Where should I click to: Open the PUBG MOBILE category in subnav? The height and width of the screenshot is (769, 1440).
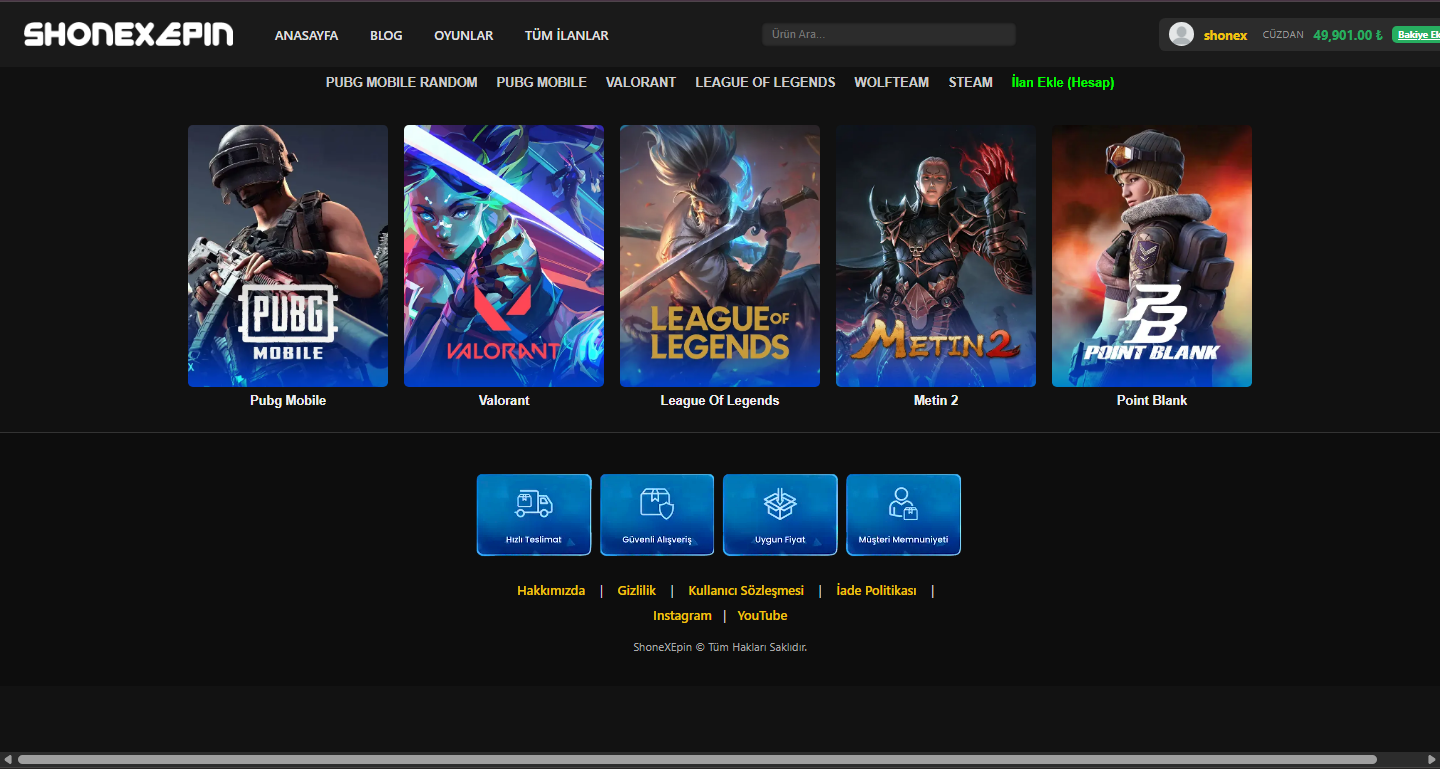click(x=541, y=82)
